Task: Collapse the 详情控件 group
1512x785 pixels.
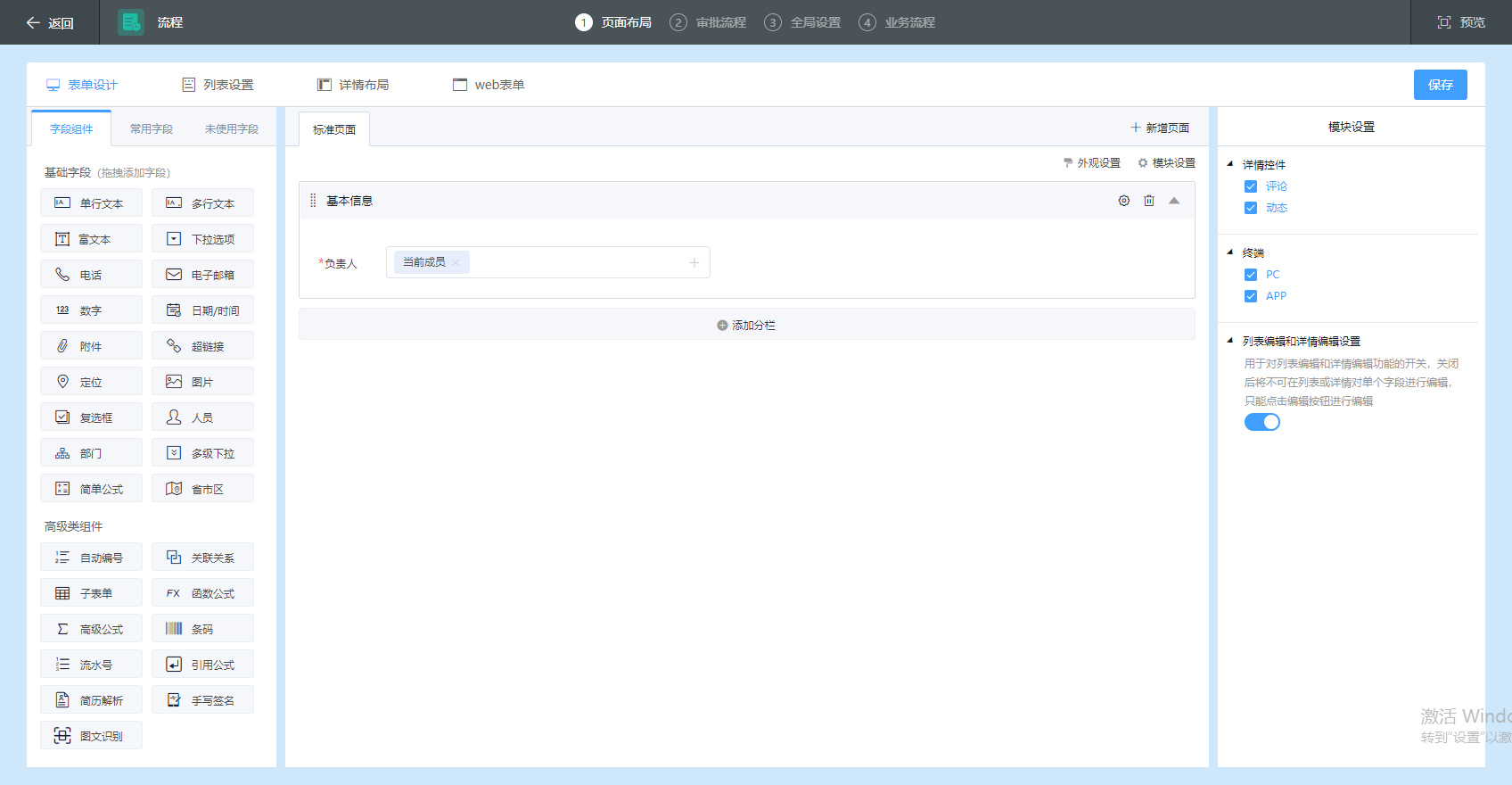Action: coord(1230,164)
